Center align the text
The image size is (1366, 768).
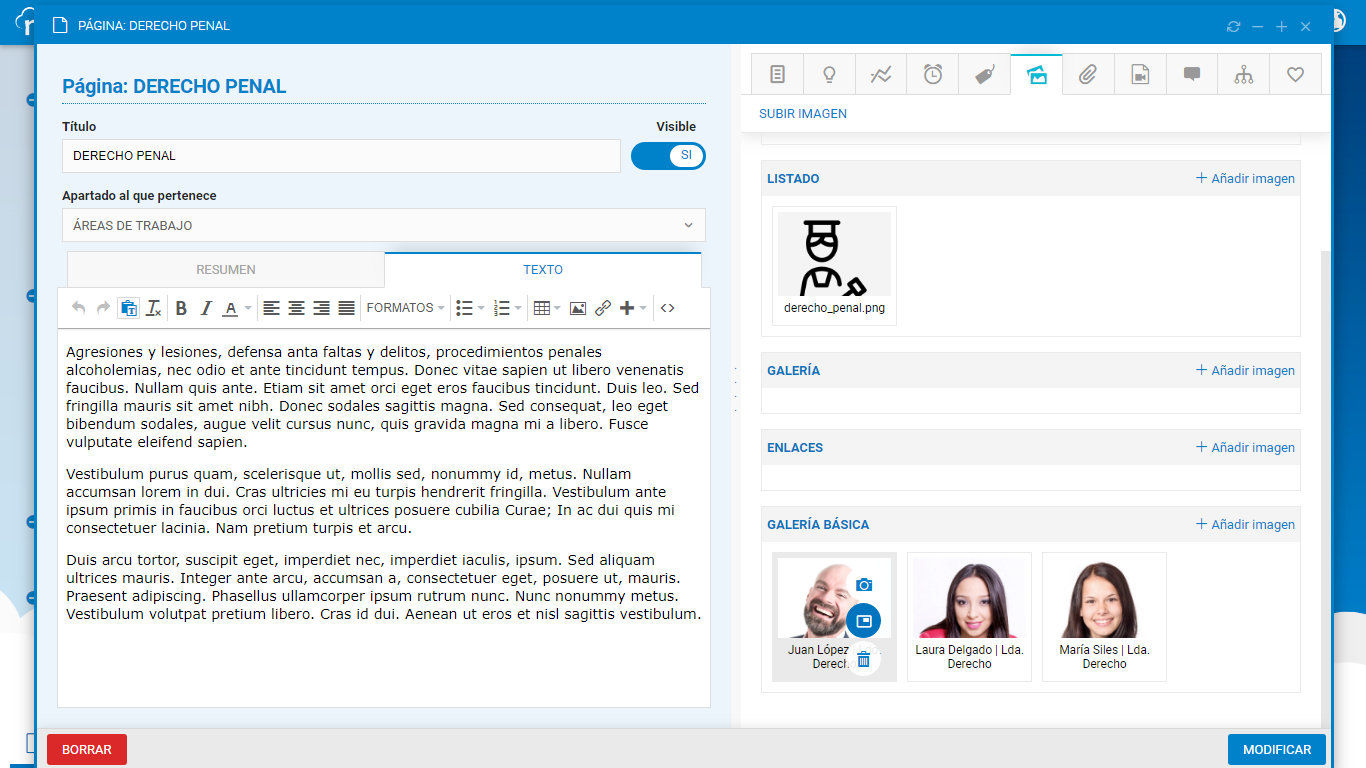click(296, 308)
